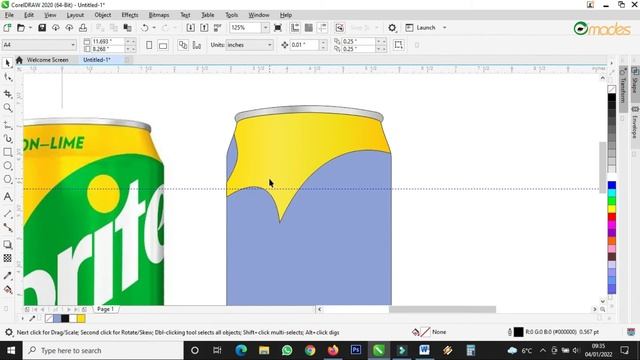Image resolution: width=640 pixels, height=360 pixels.
Task: Open the File menu
Action: 9,15
